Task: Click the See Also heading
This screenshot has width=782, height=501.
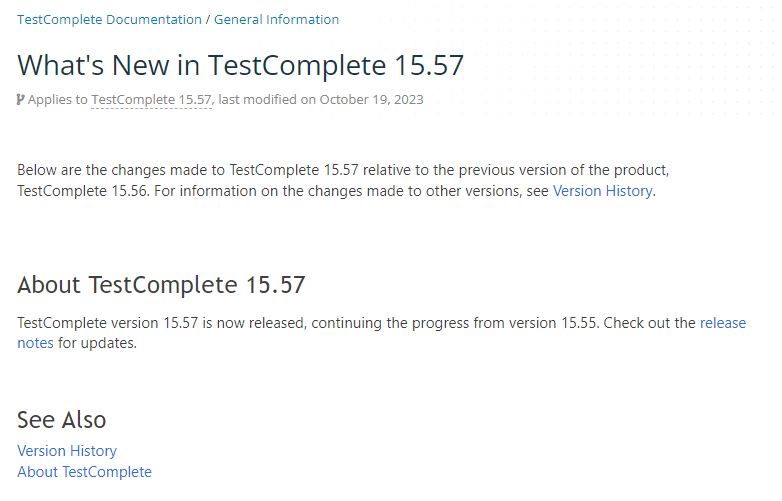Action: coord(61,420)
